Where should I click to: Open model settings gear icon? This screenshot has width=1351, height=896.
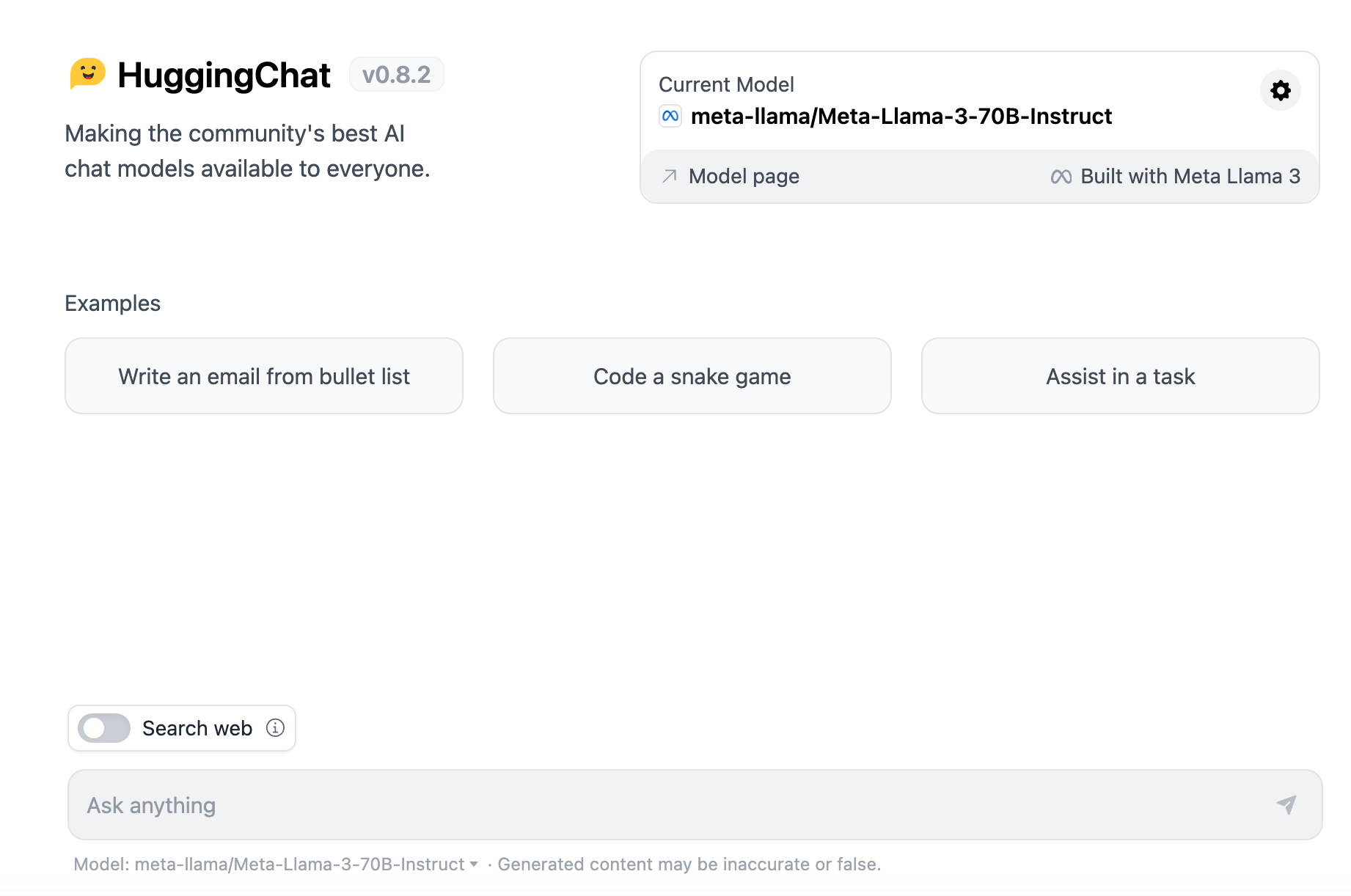(x=1280, y=90)
